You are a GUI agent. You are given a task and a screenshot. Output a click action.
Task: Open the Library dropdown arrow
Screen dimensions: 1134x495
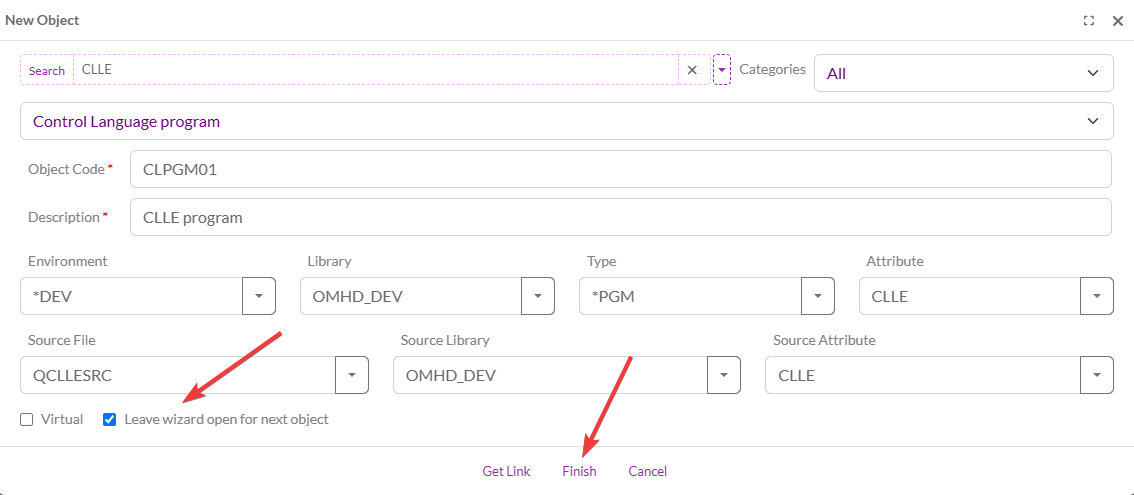coord(538,296)
